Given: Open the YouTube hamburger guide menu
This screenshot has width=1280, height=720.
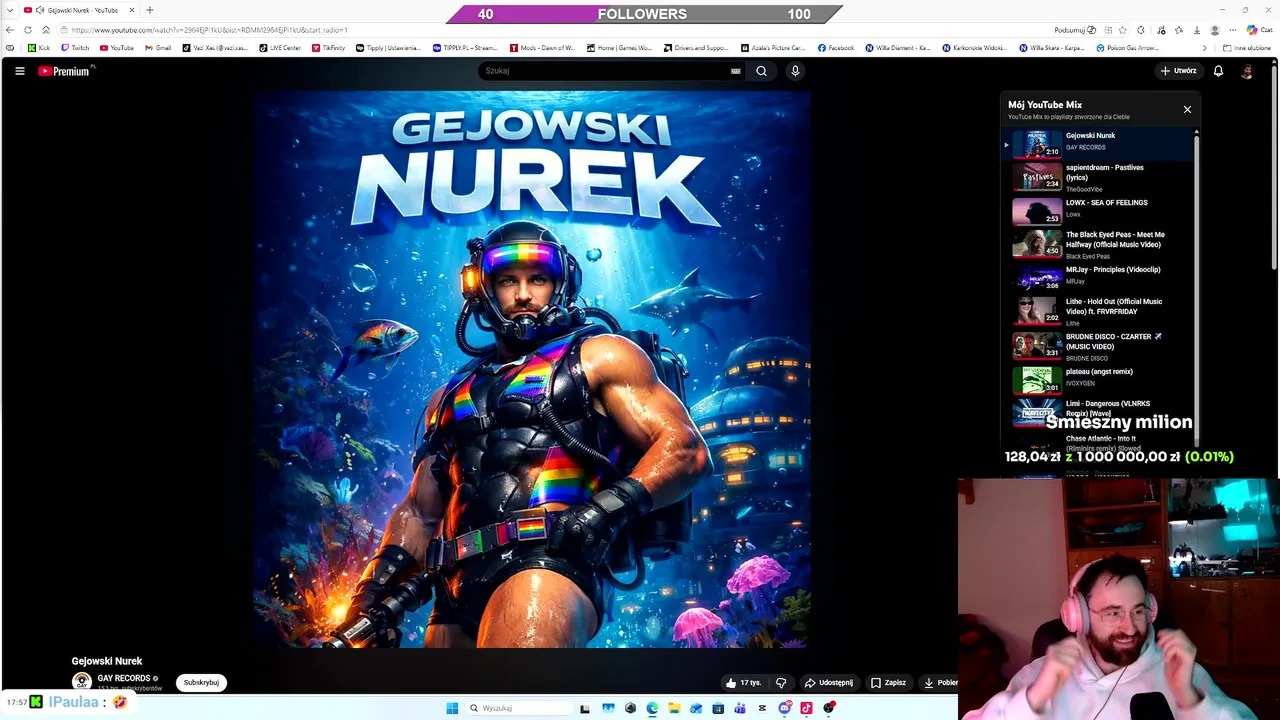Looking at the screenshot, I should [19, 71].
